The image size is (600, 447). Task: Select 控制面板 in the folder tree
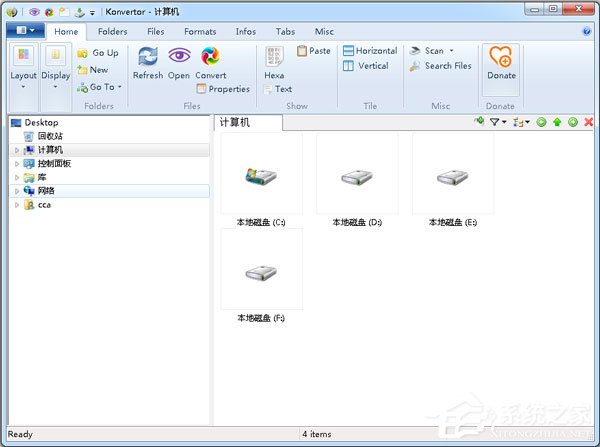pyautogui.click(x=54, y=164)
